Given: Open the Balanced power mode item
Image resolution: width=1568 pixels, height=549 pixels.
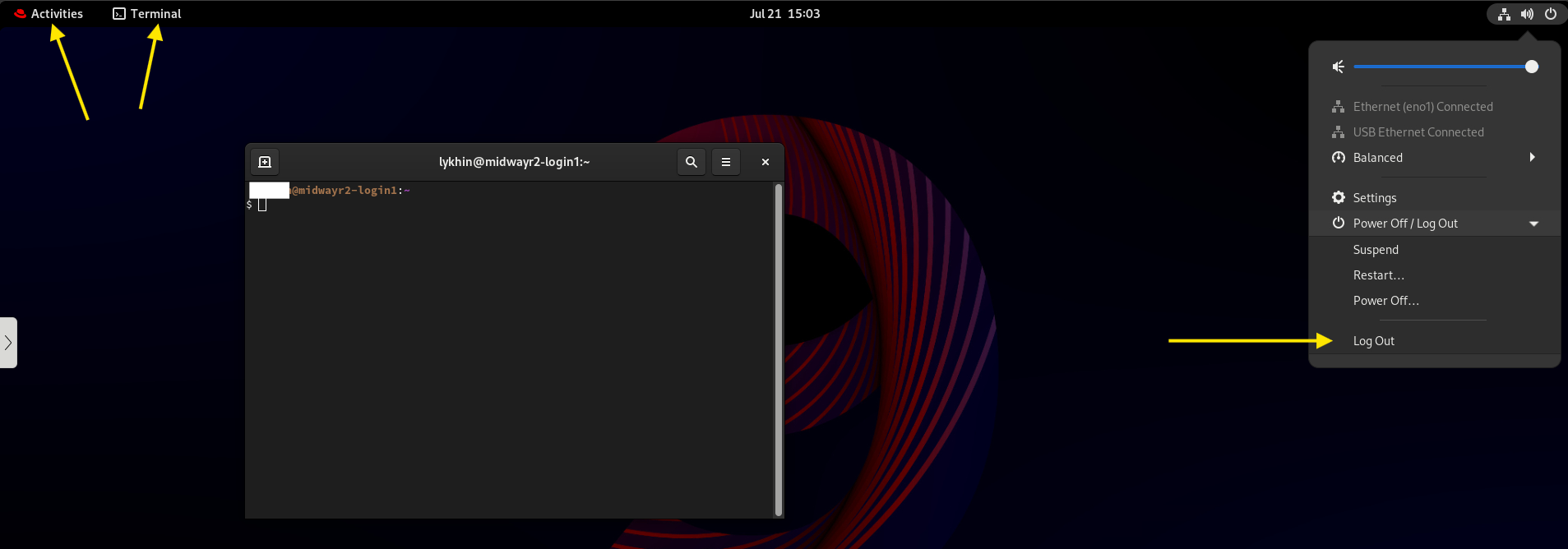Looking at the screenshot, I should click(1435, 158).
